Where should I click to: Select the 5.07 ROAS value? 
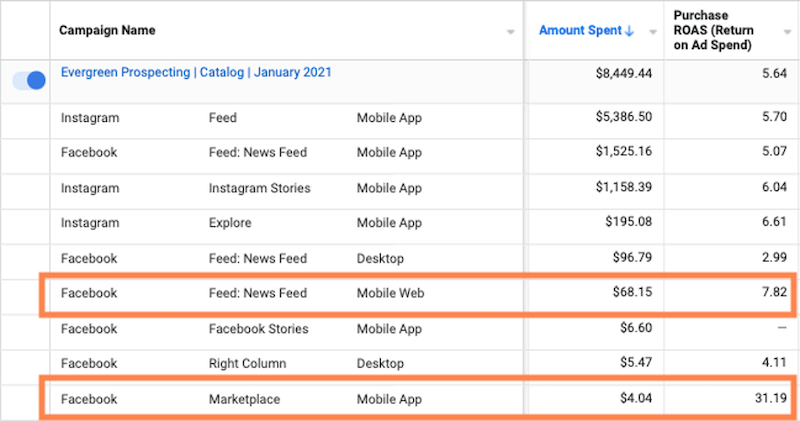[x=774, y=152]
